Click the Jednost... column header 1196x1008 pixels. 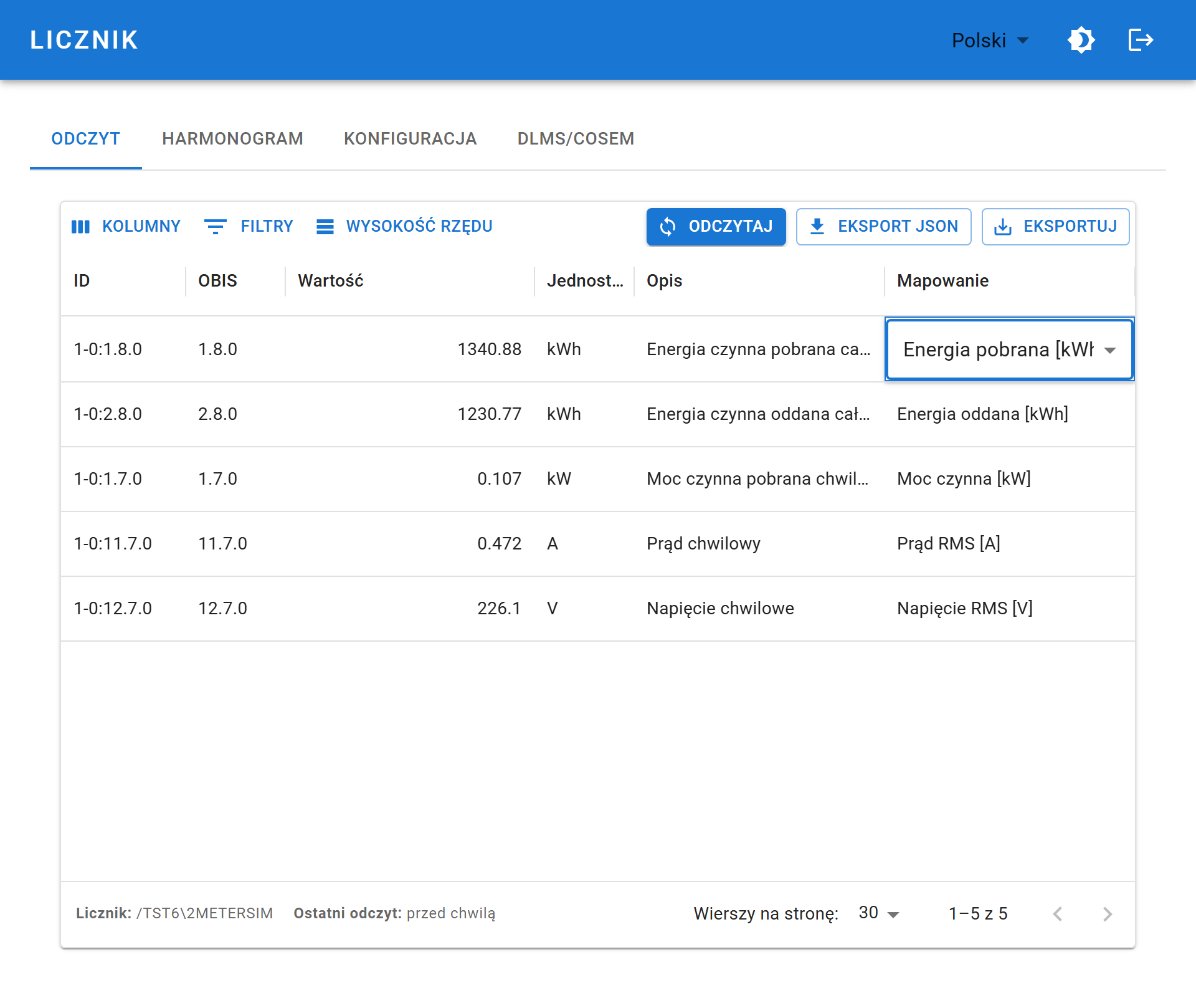[584, 281]
